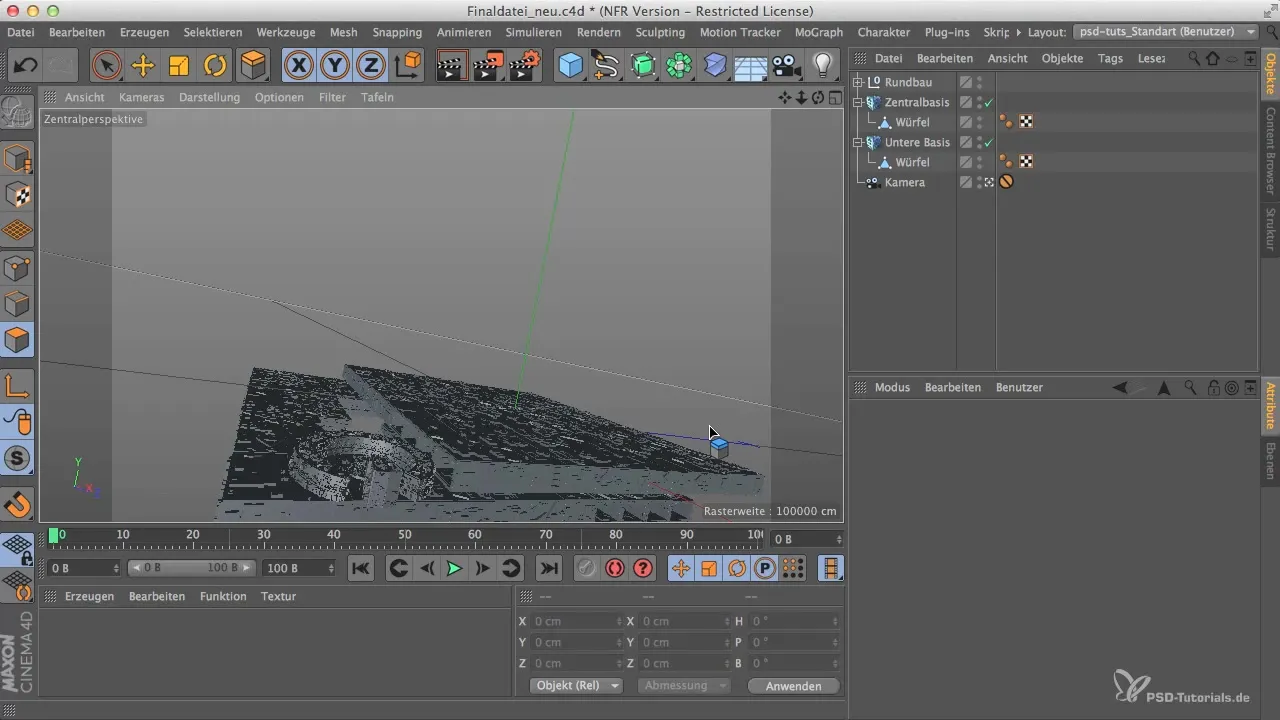Click the Render View clapperboard icon

[x=453, y=66]
